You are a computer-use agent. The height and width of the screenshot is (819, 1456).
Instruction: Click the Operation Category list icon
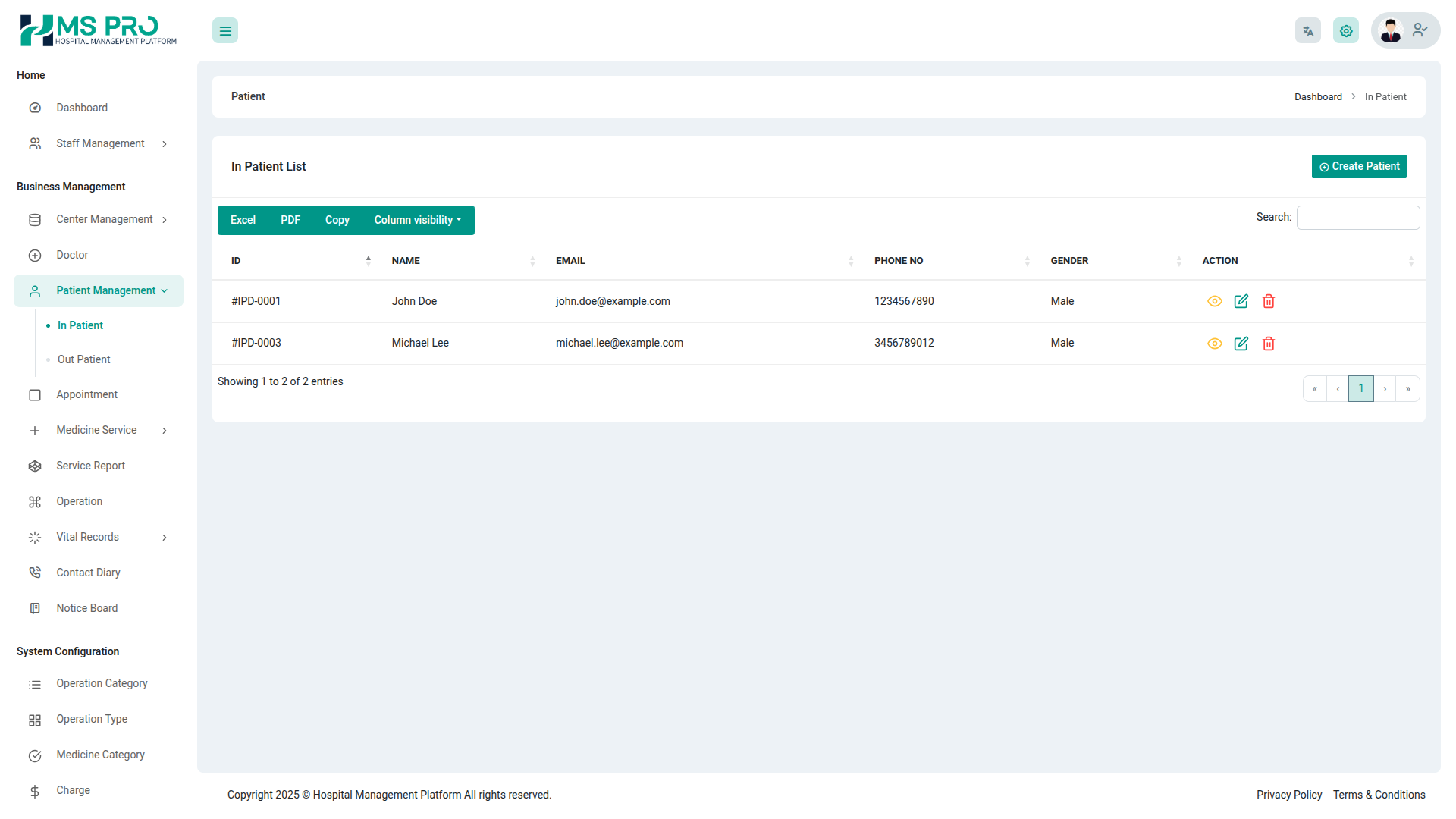tap(35, 685)
